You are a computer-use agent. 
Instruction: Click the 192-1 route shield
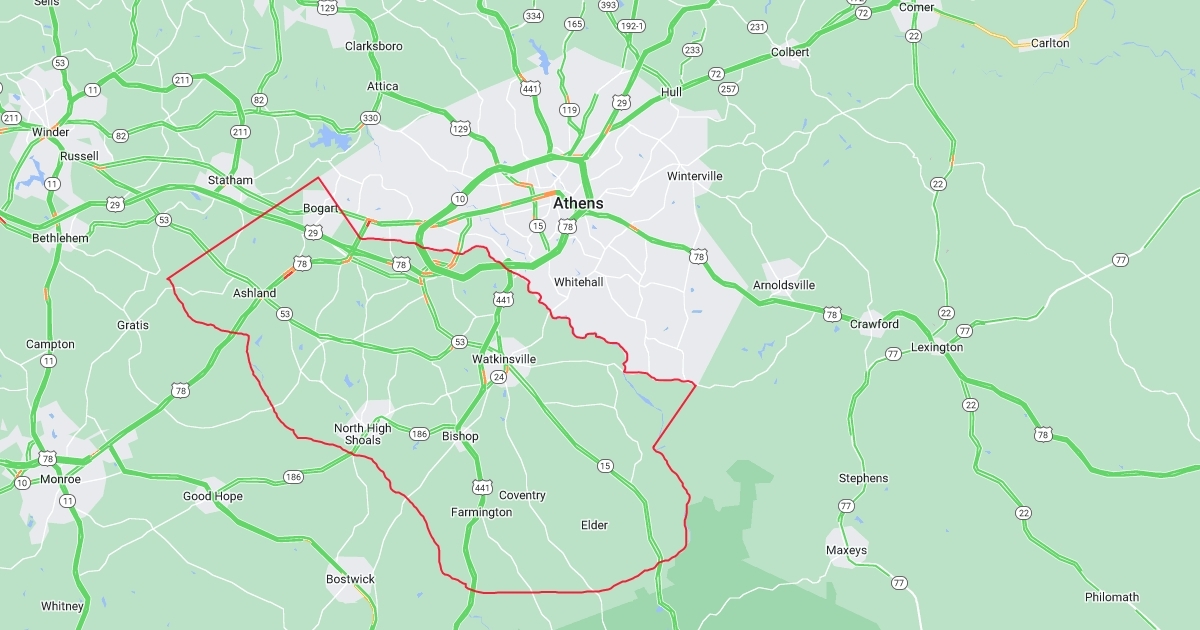(631, 26)
